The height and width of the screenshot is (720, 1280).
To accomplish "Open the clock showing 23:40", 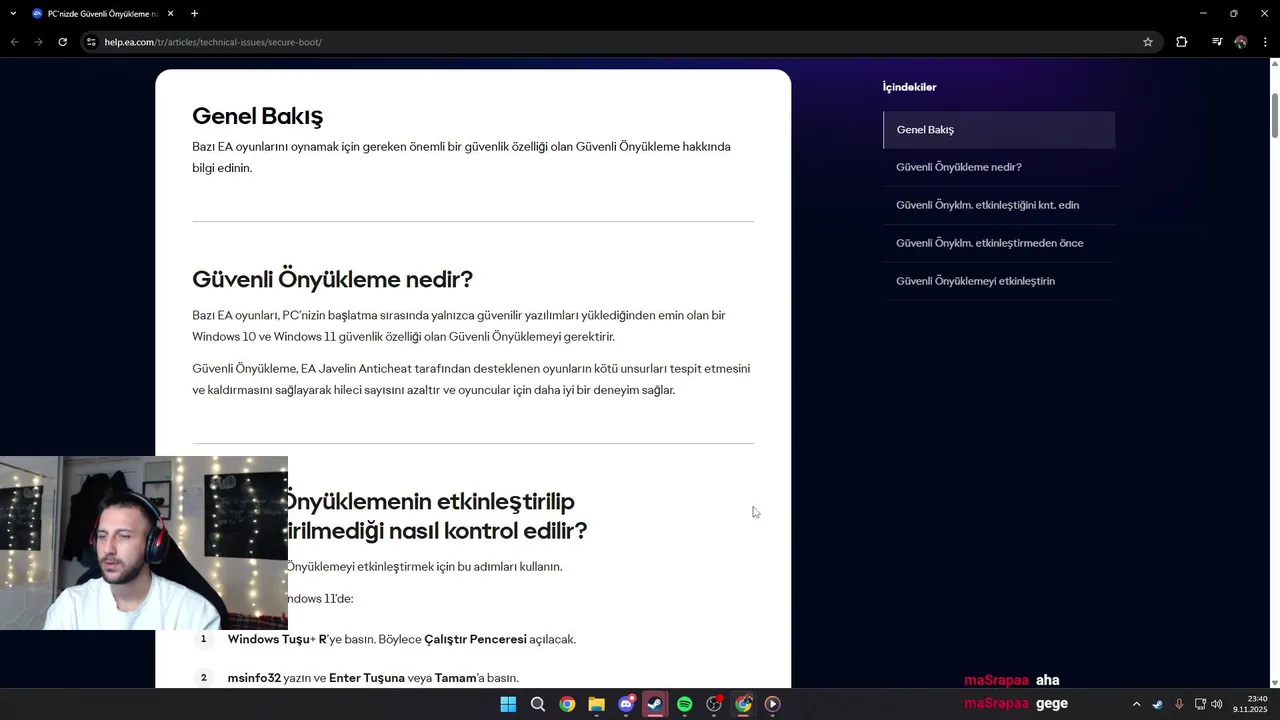I will (x=1250, y=704).
